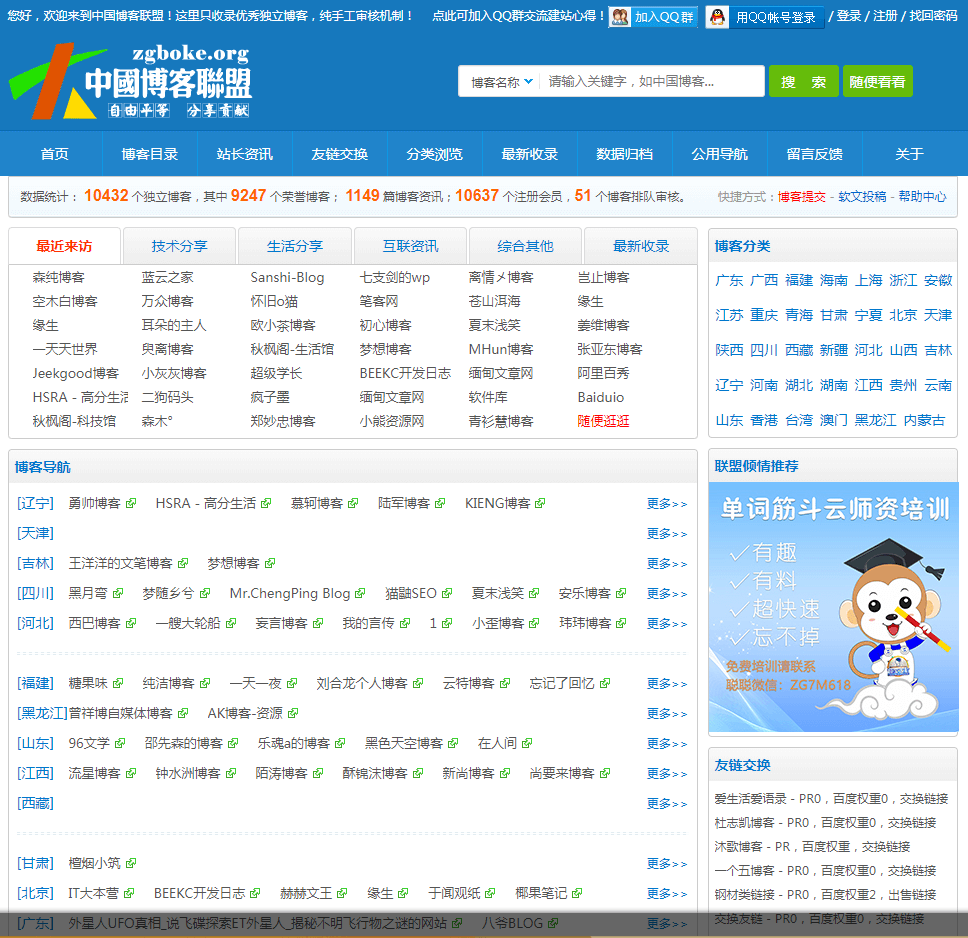The height and width of the screenshot is (938, 968).
Task: Click external link icon after 黑月弯
Action: pos(119,594)
